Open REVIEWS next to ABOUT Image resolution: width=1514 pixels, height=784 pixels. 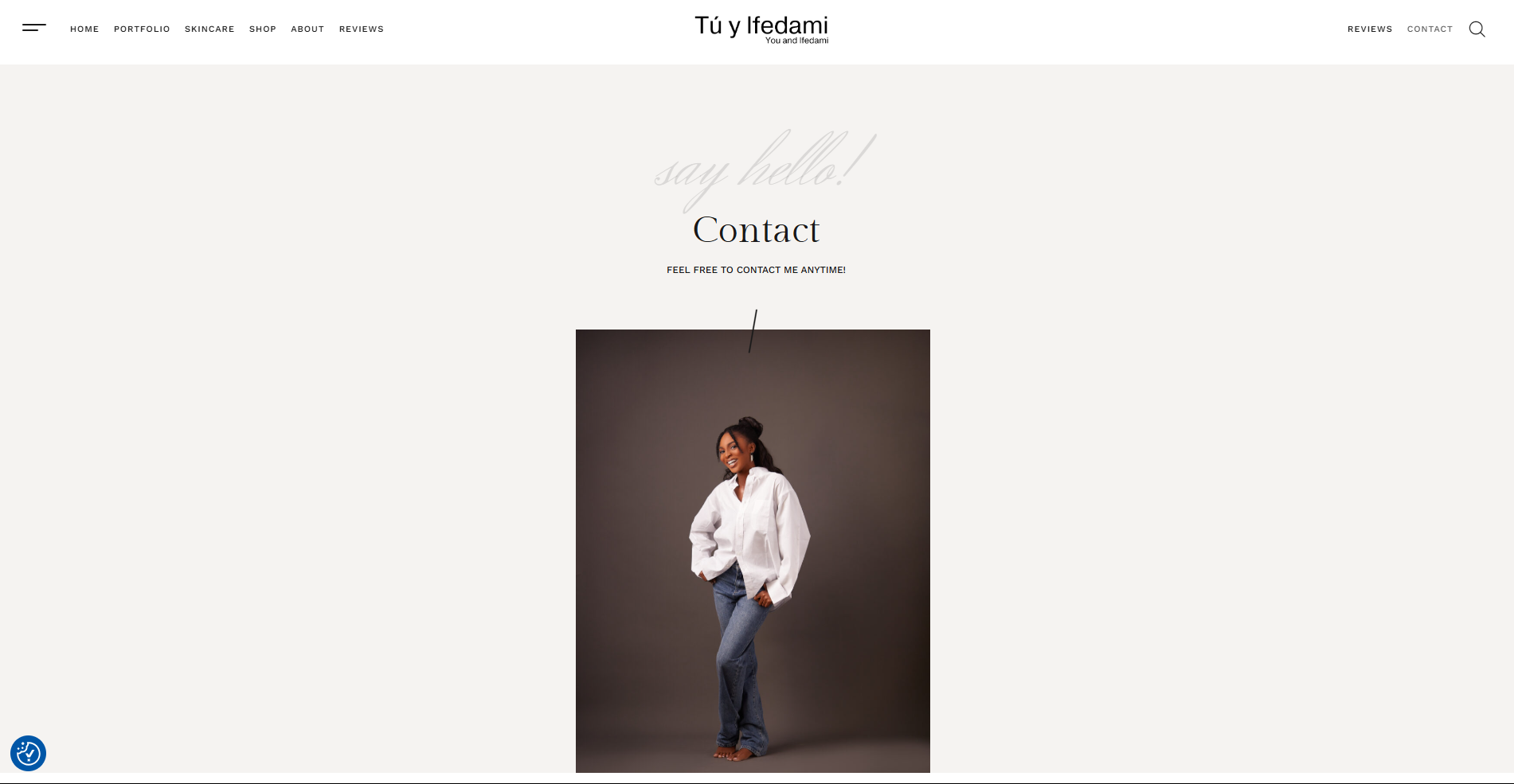click(x=362, y=29)
